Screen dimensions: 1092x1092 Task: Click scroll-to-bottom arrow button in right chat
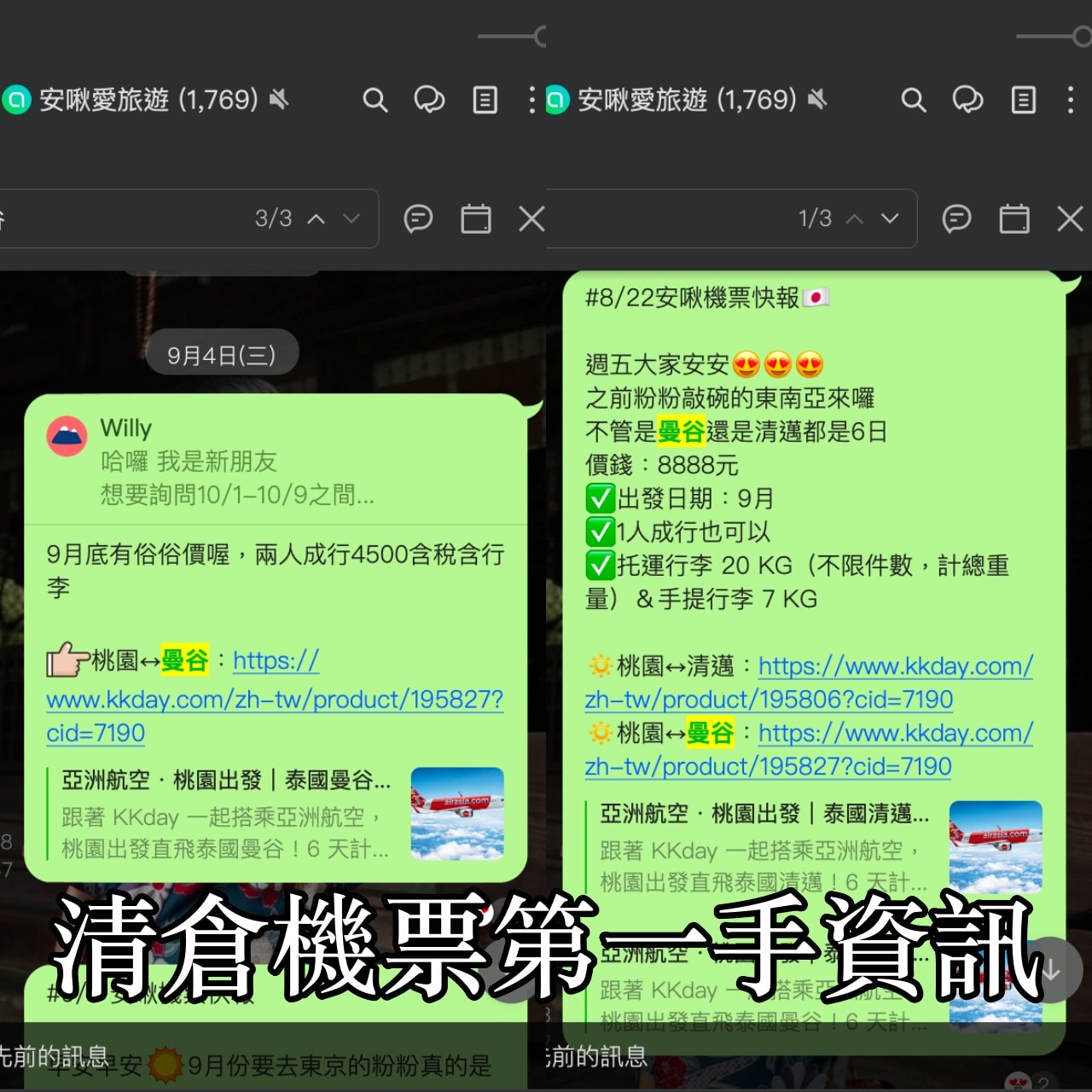coord(1051,970)
